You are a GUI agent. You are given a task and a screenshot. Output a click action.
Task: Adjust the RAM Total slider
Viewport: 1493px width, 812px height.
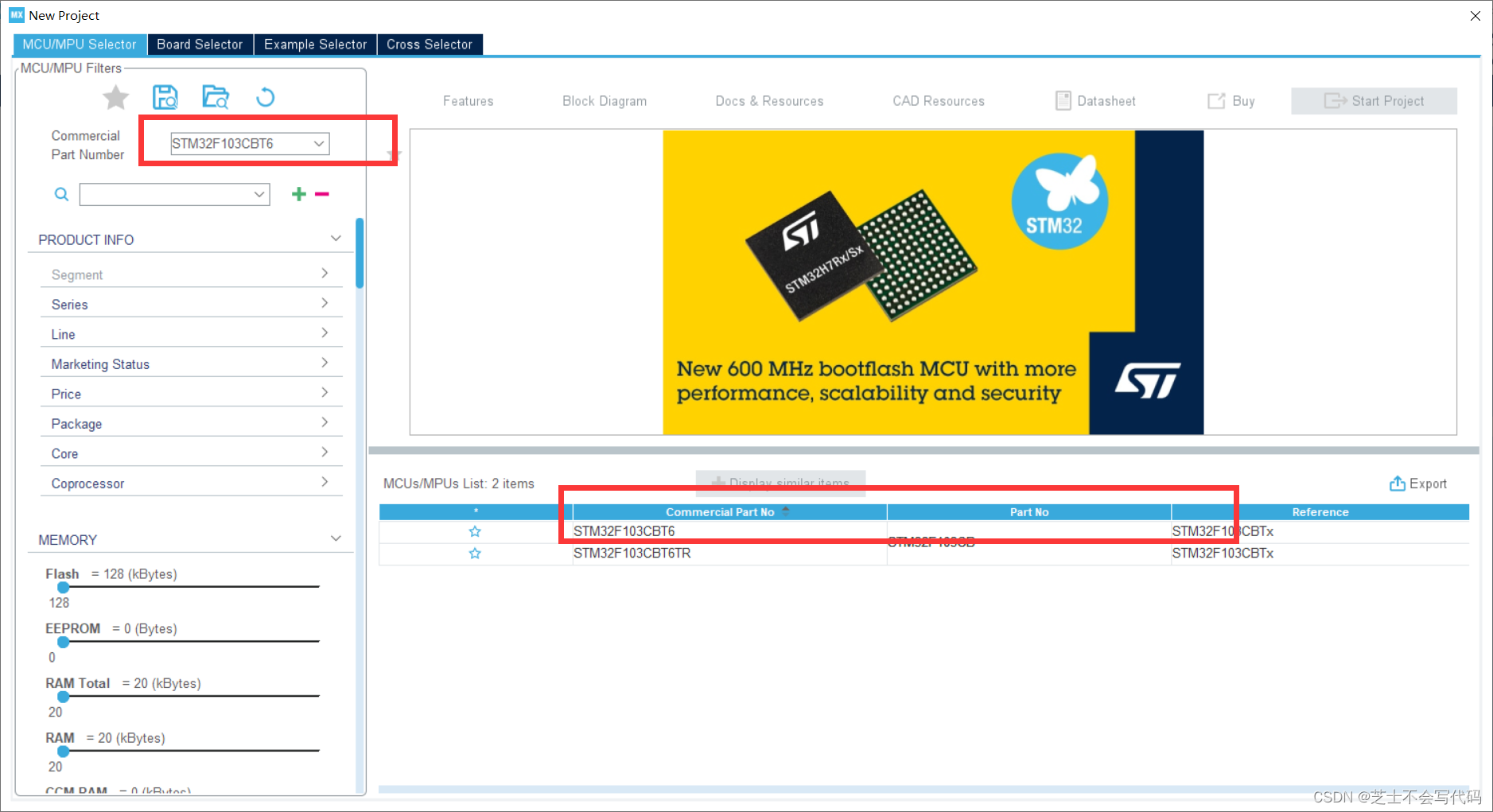click(64, 697)
